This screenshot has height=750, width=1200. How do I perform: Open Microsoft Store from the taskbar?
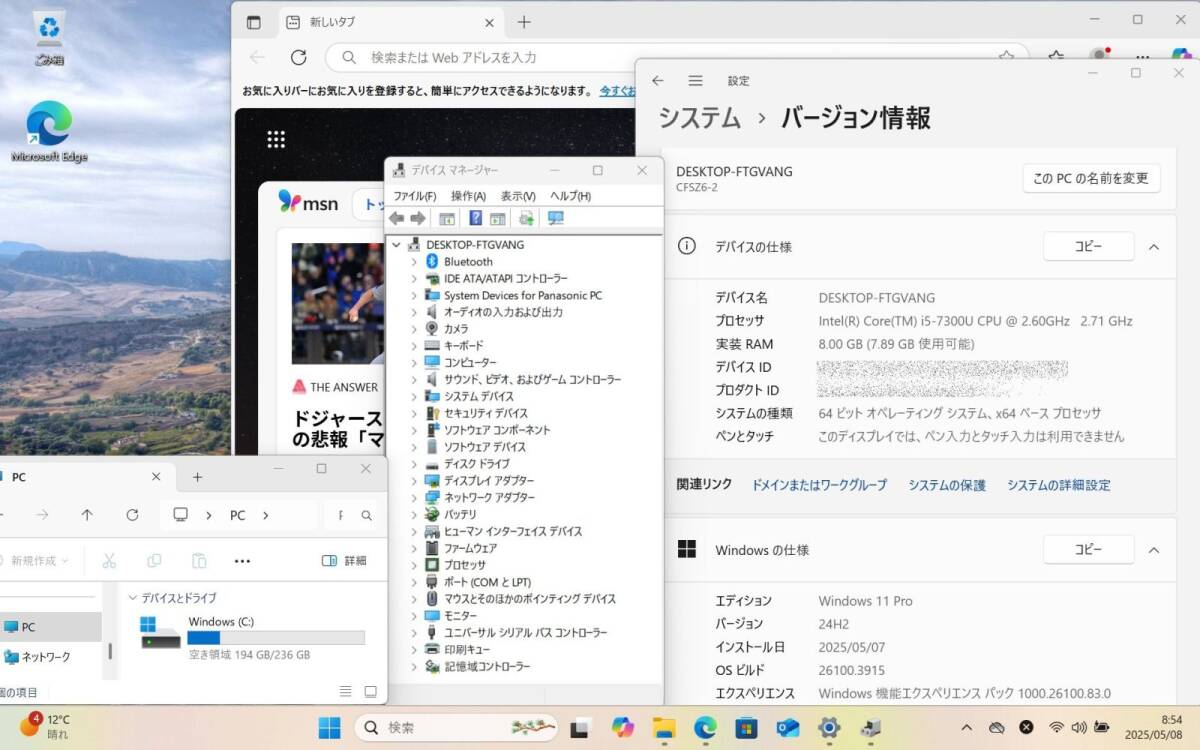point(746,727)
